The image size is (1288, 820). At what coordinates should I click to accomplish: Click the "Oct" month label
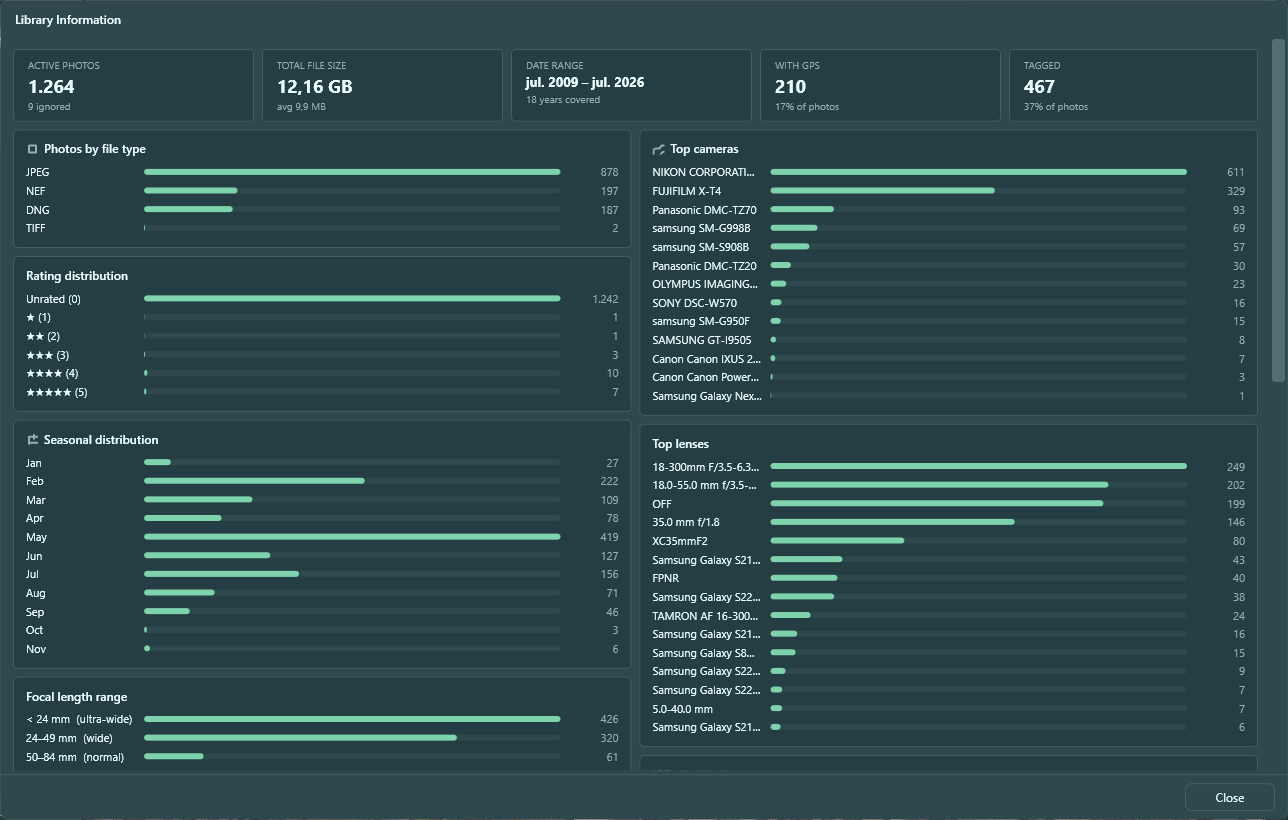click(35, 630)
